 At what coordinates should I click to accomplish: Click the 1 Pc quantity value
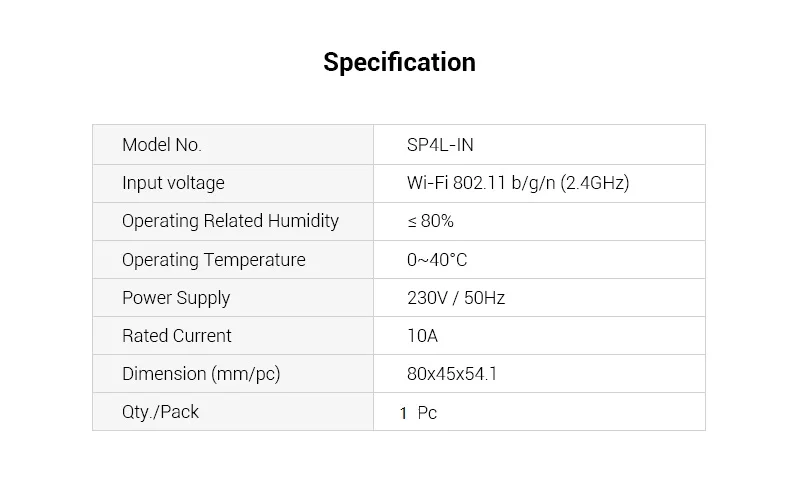pyautogui.click(x=418, y=413)
